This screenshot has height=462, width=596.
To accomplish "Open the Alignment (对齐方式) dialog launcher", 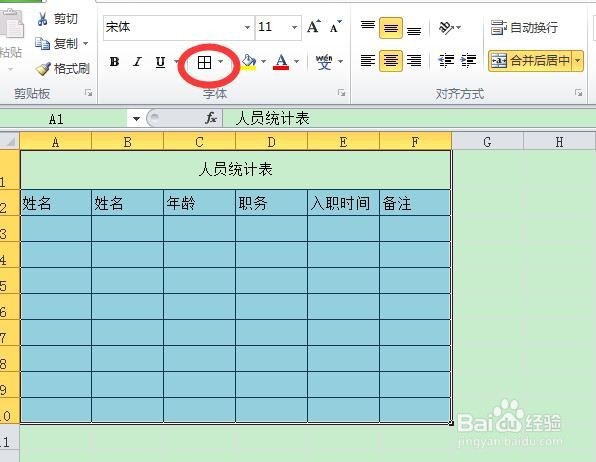I will coord(579,93).
